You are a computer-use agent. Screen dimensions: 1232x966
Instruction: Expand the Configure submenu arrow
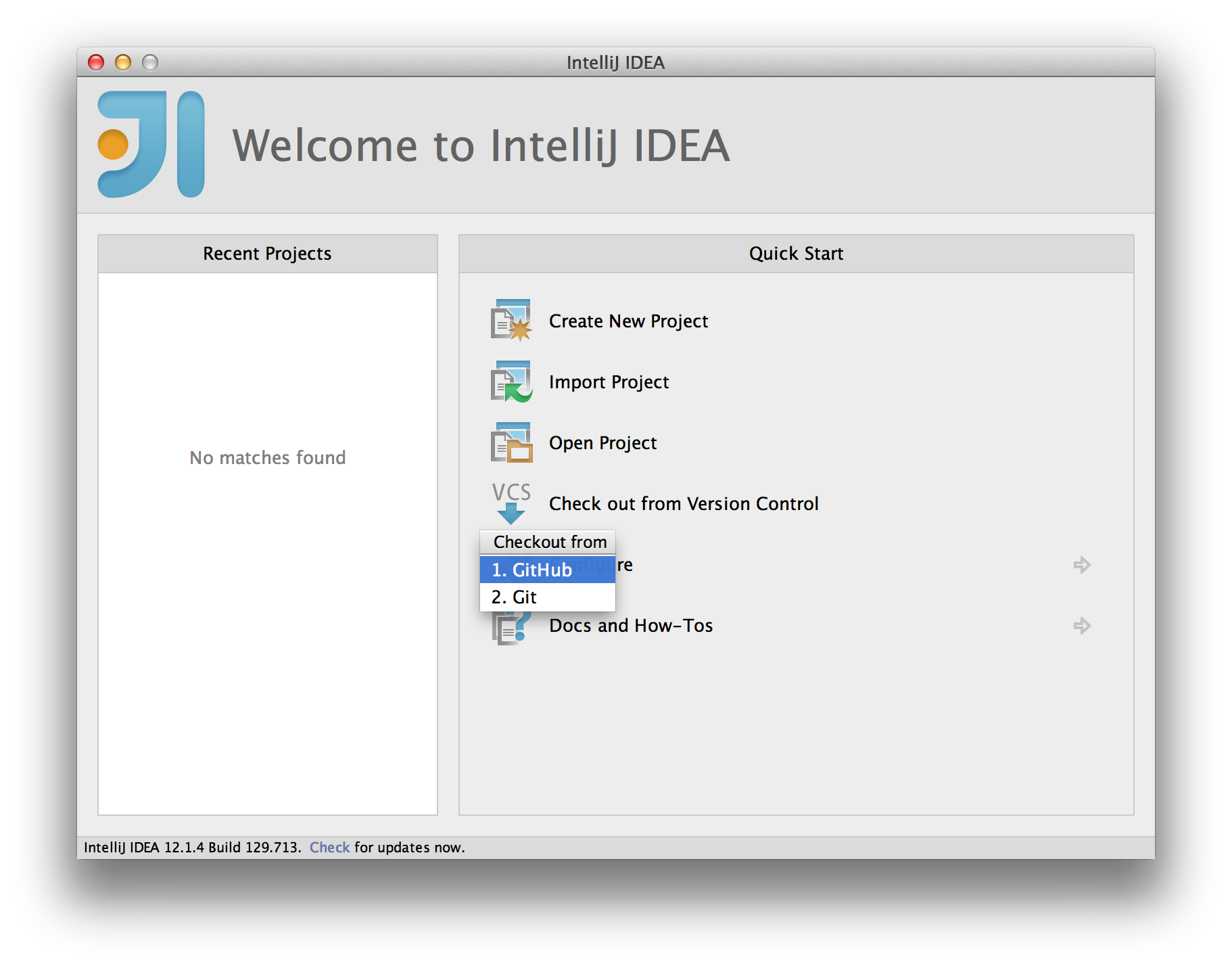(x=1082, y=565)
